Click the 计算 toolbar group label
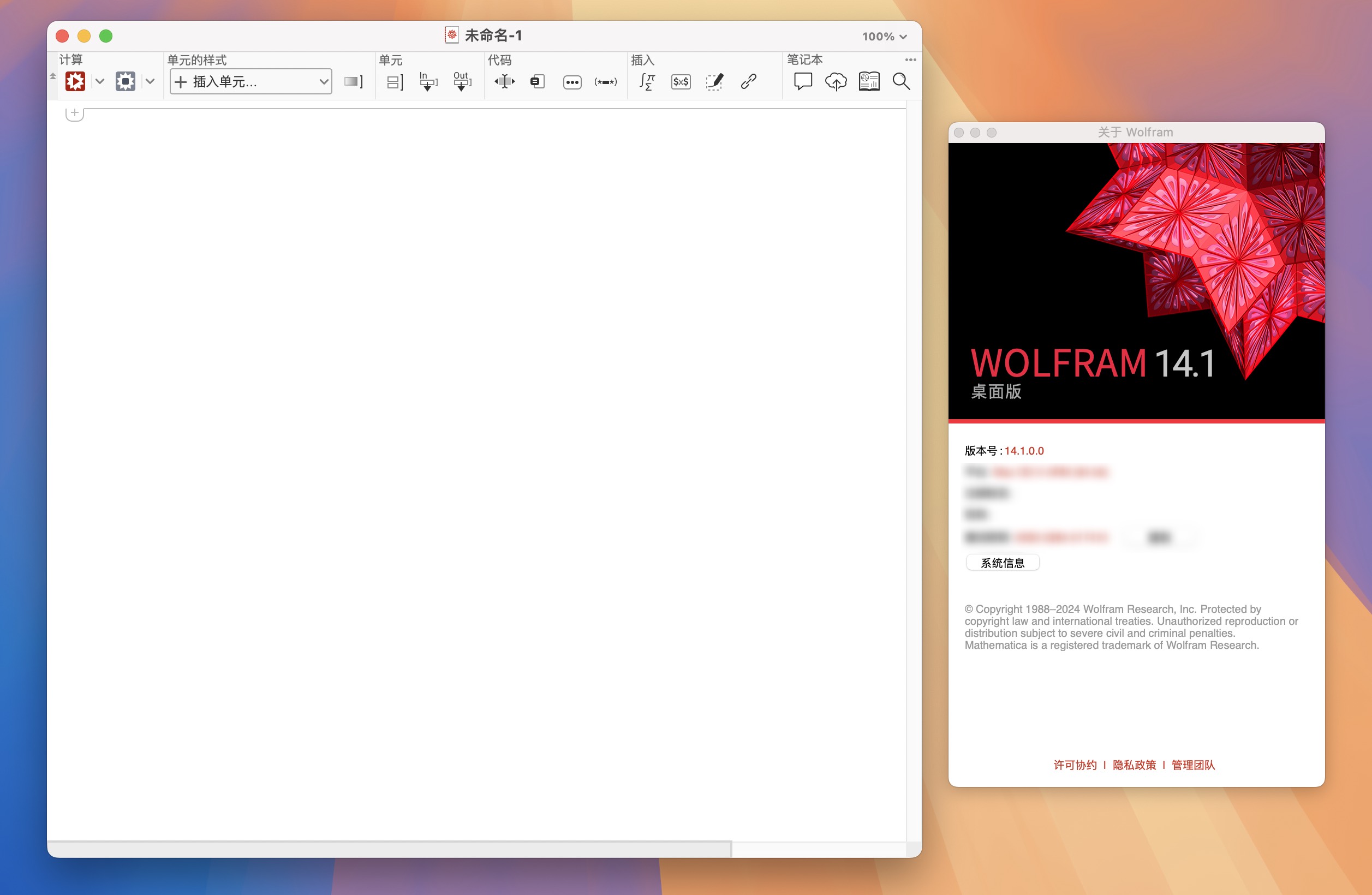Viewport: 1372px width, 895px height. [x=71, y=60]
